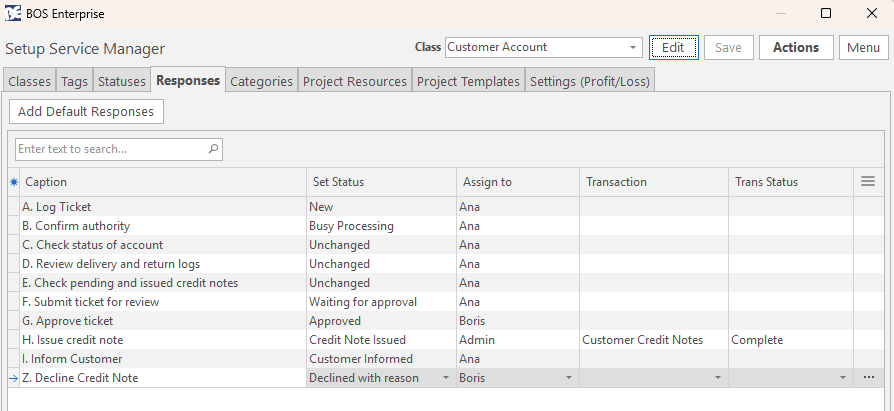This screenshot has height=411, width=894.
Task: Select D. Review delivery and return logs
Action: pyautogui.click(x=446, y=264)
